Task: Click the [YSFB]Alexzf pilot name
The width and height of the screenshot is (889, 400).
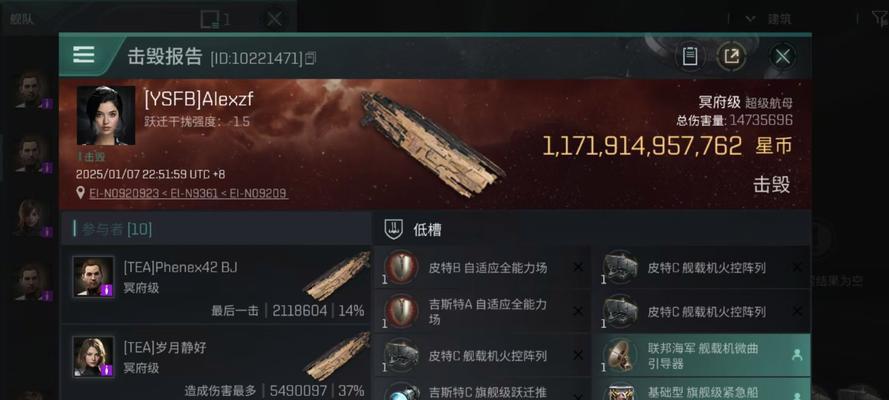Action: [198, 100]
